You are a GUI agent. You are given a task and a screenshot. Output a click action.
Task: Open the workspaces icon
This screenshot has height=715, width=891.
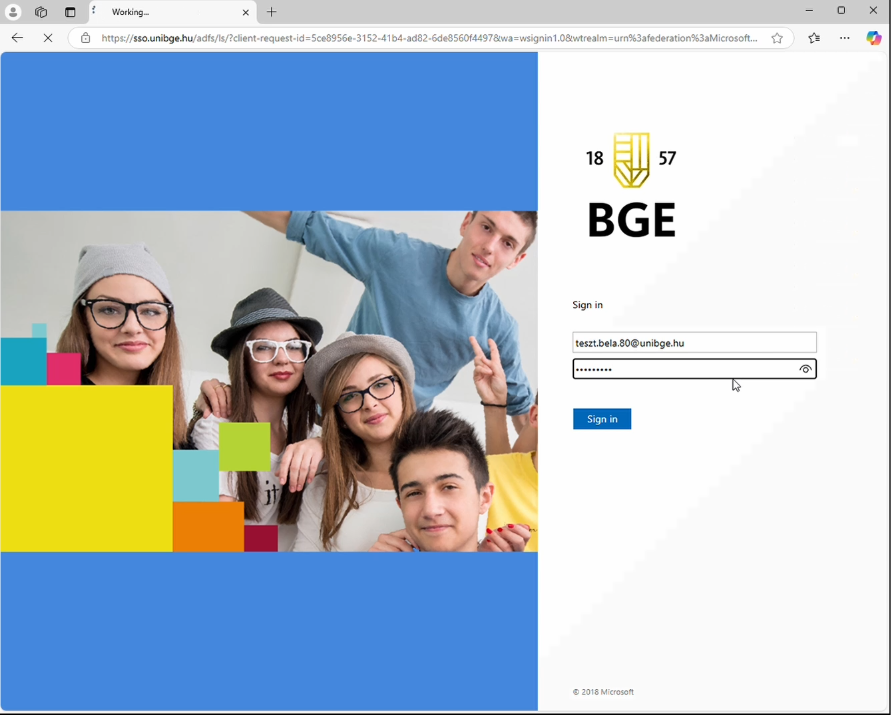[x=41, y=12]
